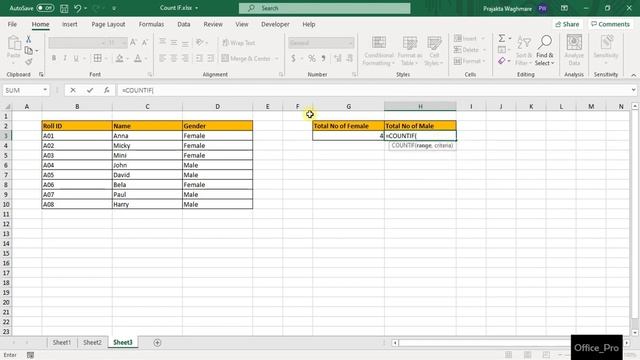Open the Help tab
Screen dimensions: 640x360
[309, 24]
